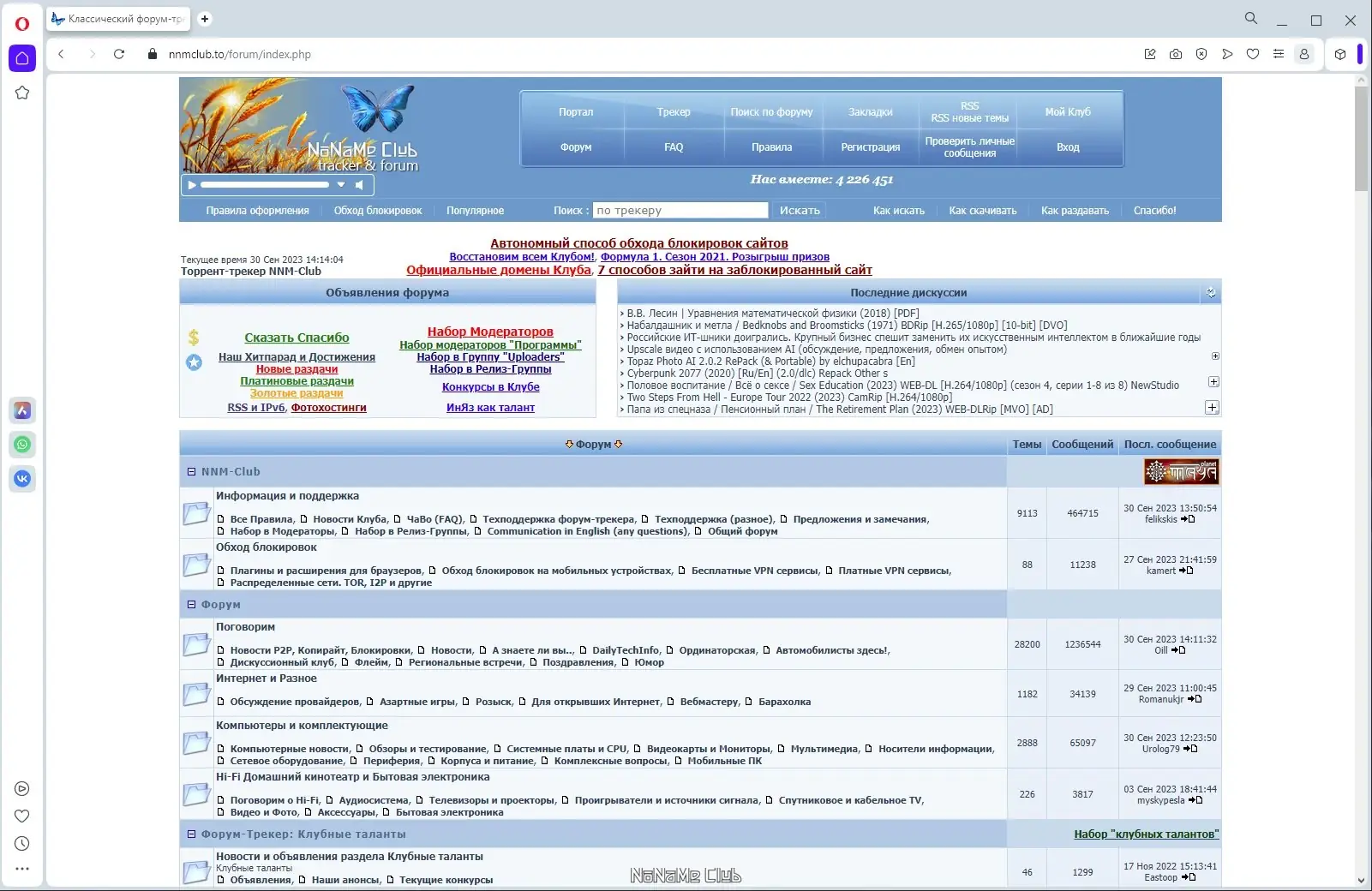Show site security lock info

tap(153, 54)
